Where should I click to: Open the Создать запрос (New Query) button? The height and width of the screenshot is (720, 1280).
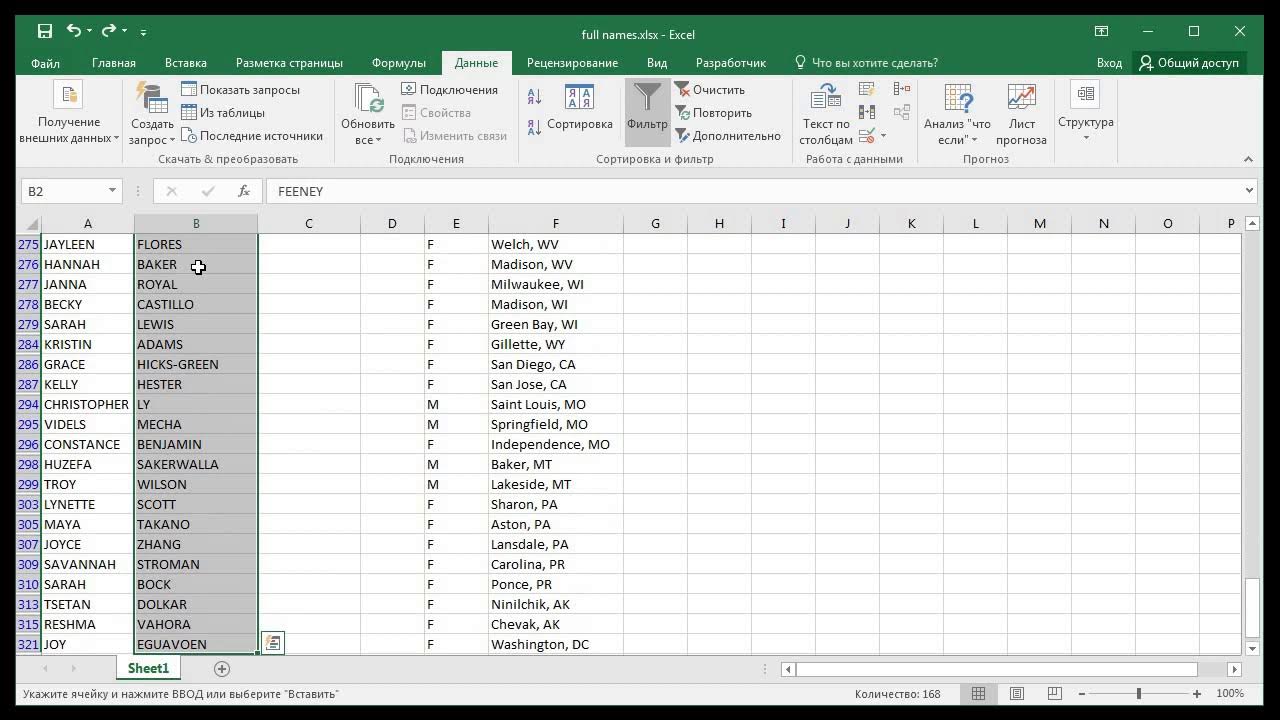tap(152, 112)
